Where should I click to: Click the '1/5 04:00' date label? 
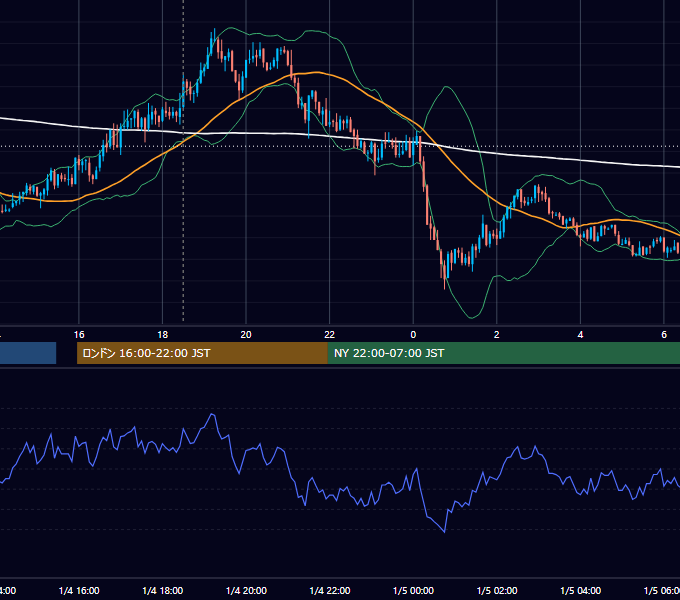[x=581, y=590]
